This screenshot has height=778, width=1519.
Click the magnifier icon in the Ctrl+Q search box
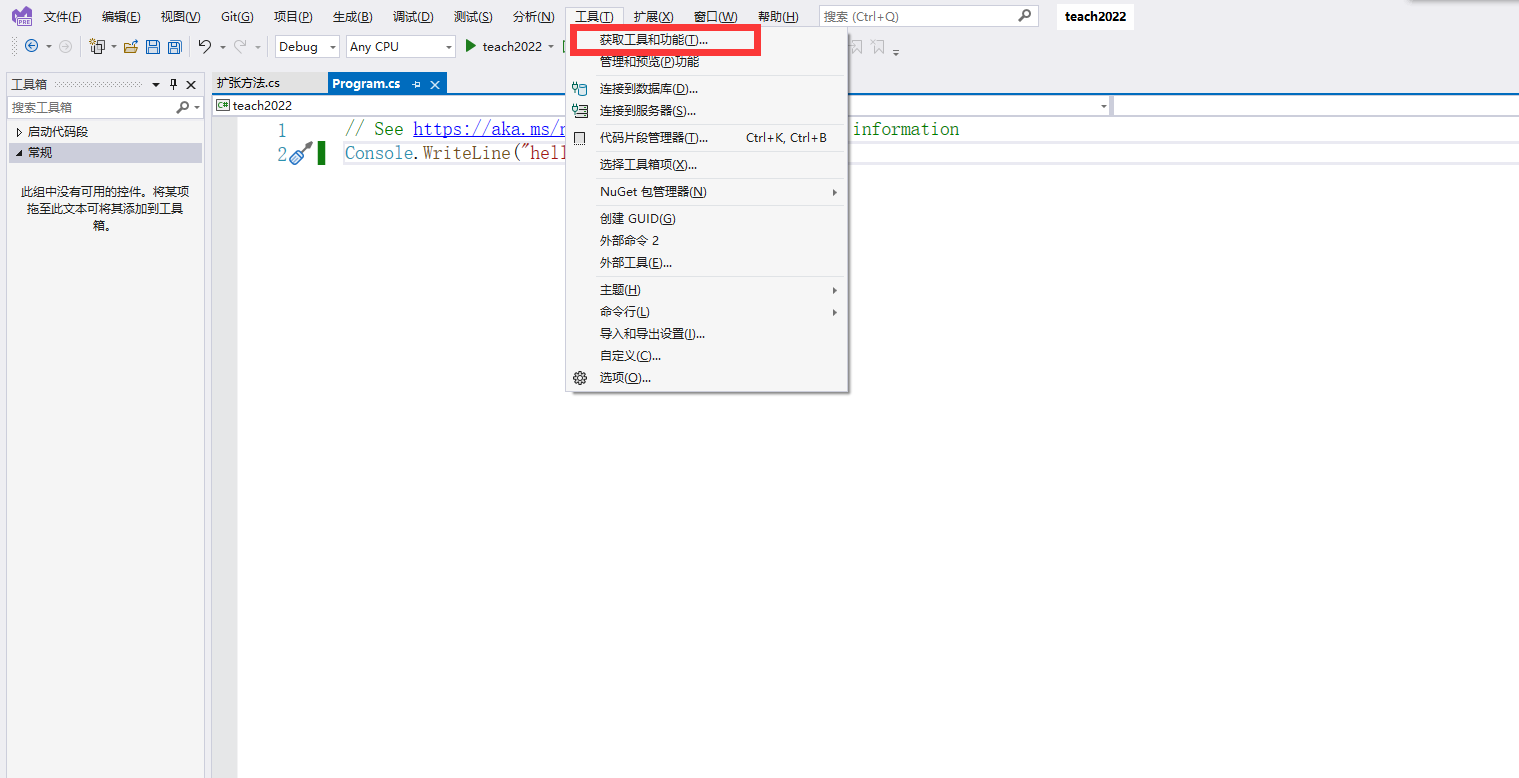(x=1024, y=16)
